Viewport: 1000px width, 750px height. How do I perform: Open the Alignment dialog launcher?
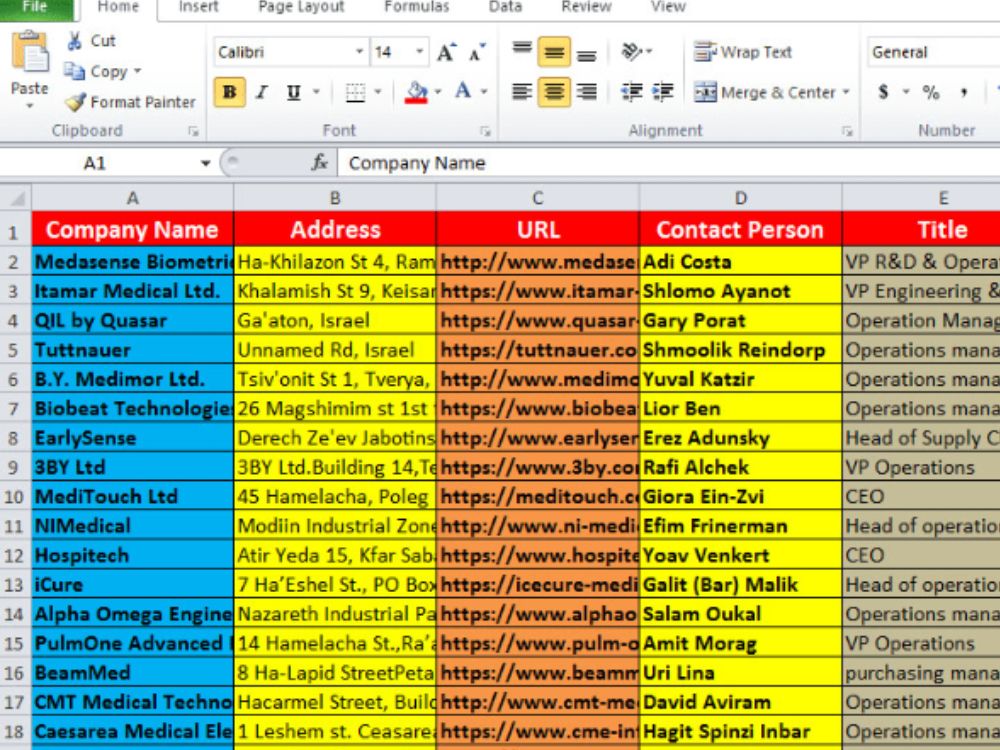click(x=847, y=131)
